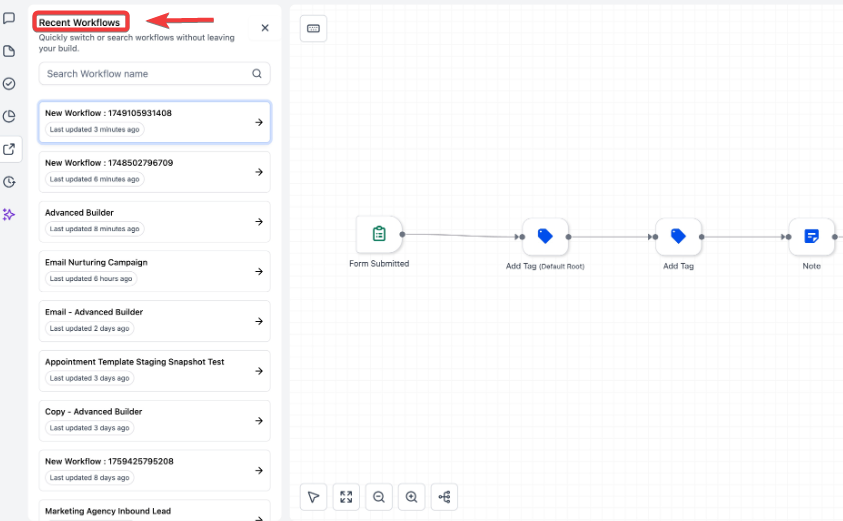
Task: Select the pointer cursor tool
Action: tap(313, 497)
